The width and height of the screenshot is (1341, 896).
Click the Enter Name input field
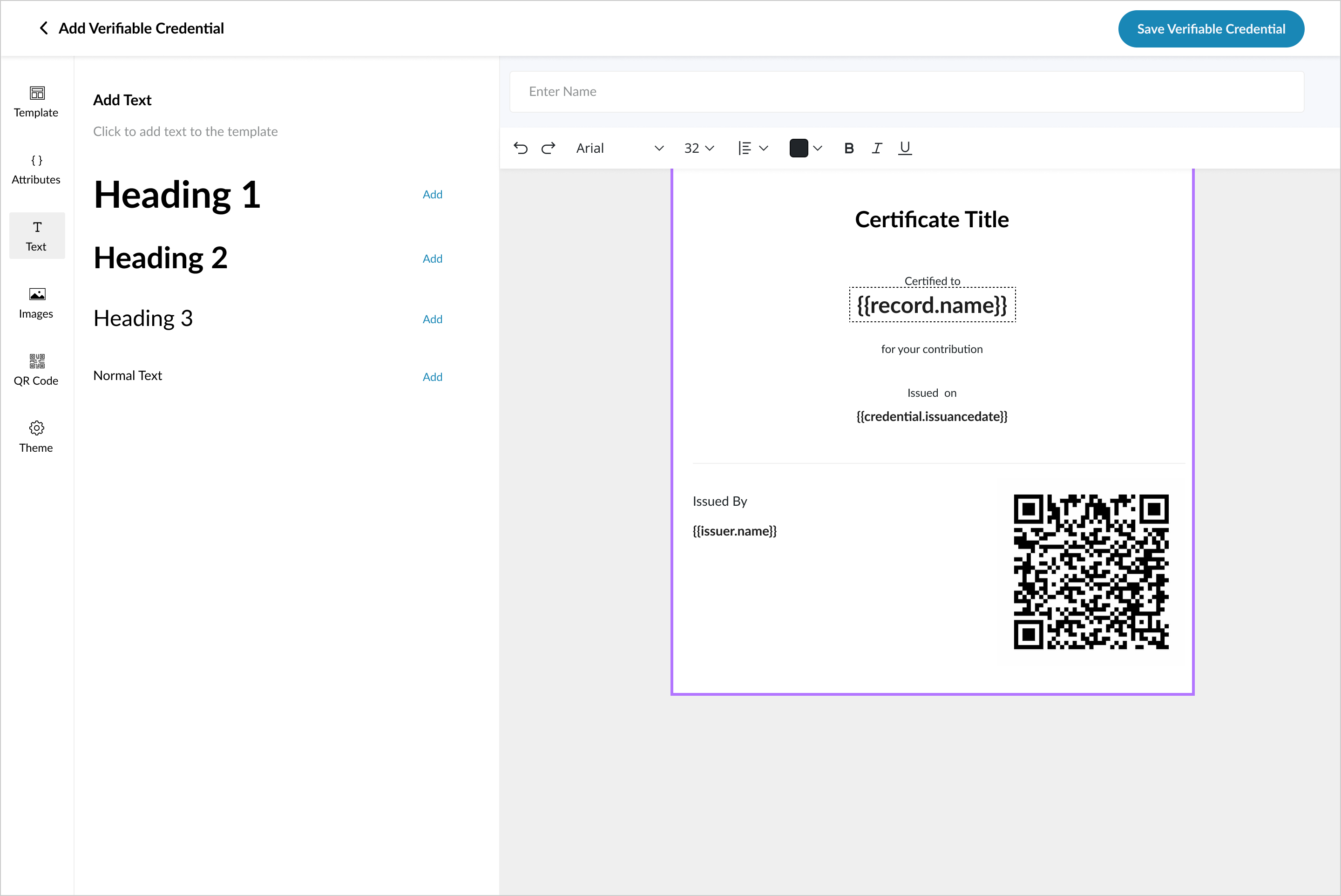point(906,91)
